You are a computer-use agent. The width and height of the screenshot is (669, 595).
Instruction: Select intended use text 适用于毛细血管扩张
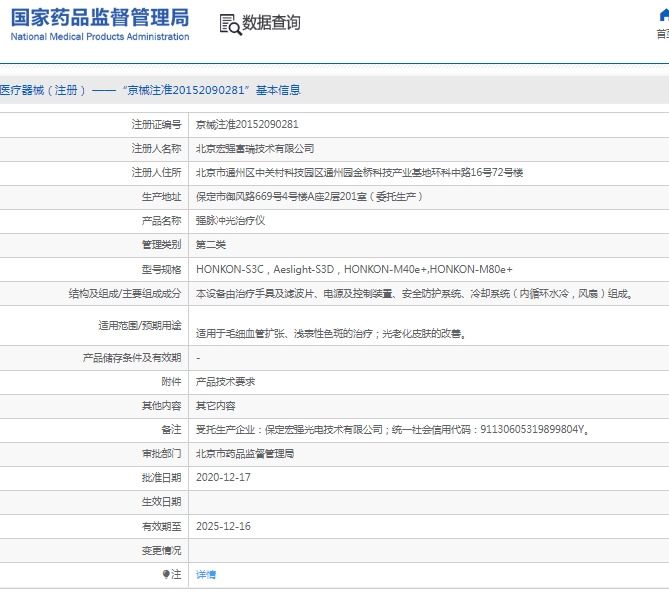(x=332, y=334)
